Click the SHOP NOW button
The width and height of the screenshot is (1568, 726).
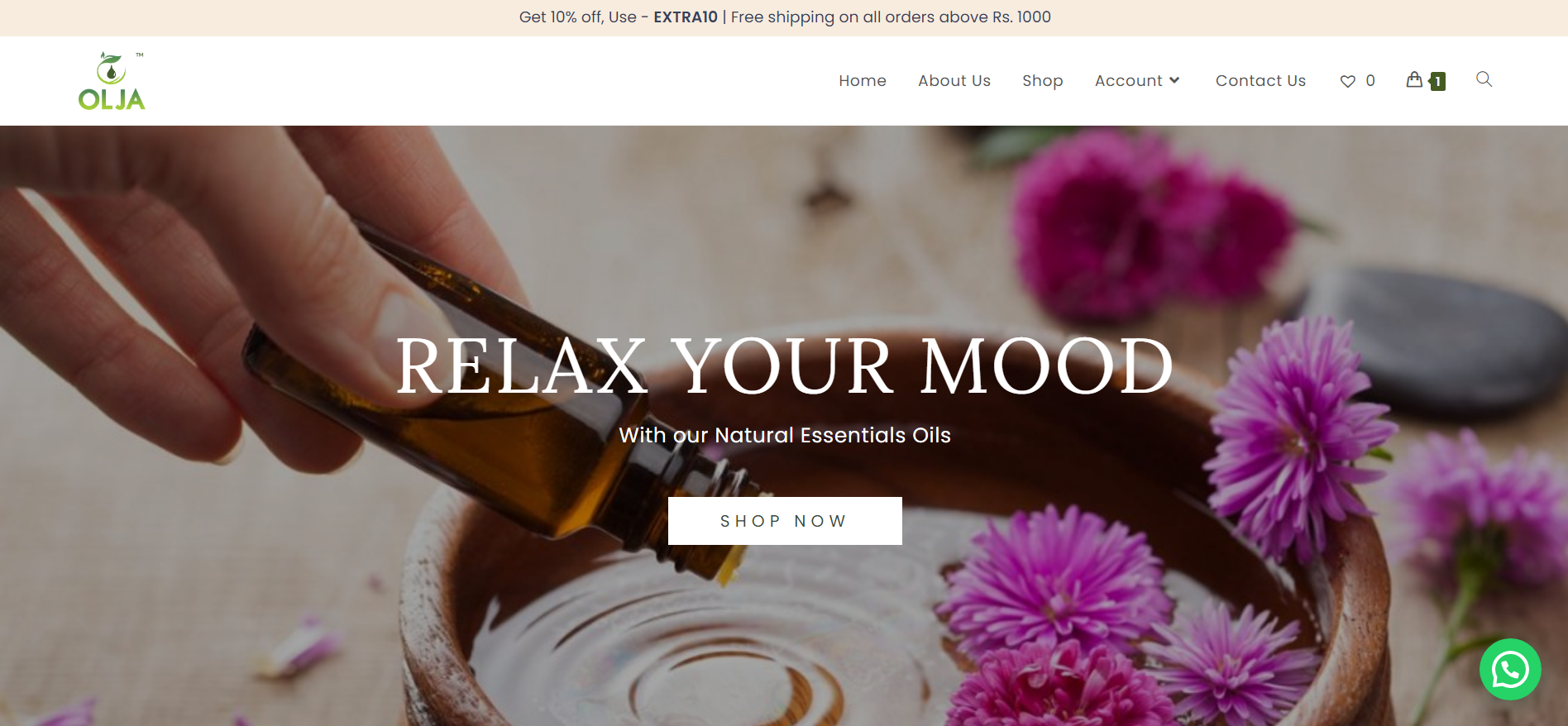coord(785,521)
